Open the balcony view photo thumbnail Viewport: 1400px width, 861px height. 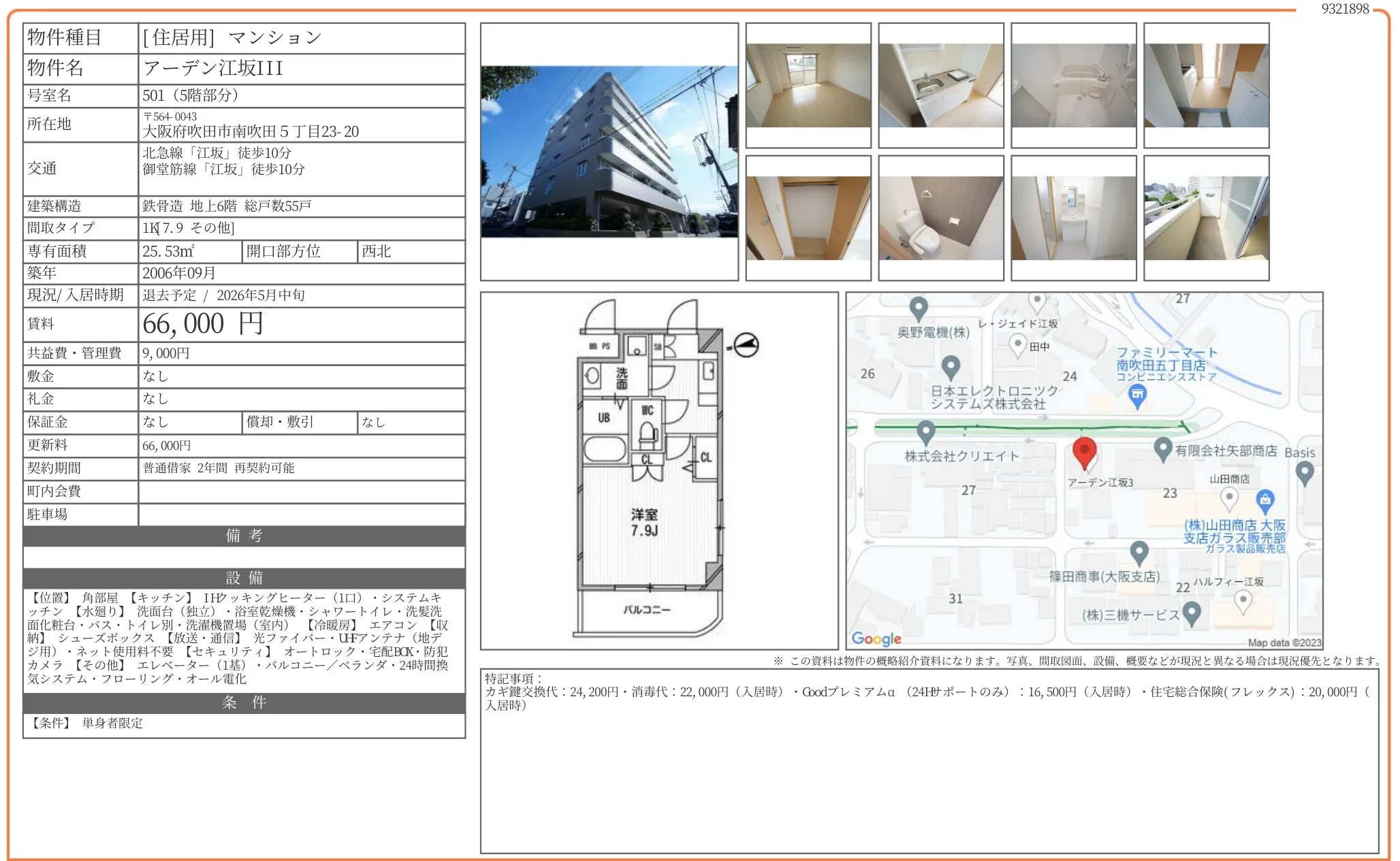[1206, 218]
